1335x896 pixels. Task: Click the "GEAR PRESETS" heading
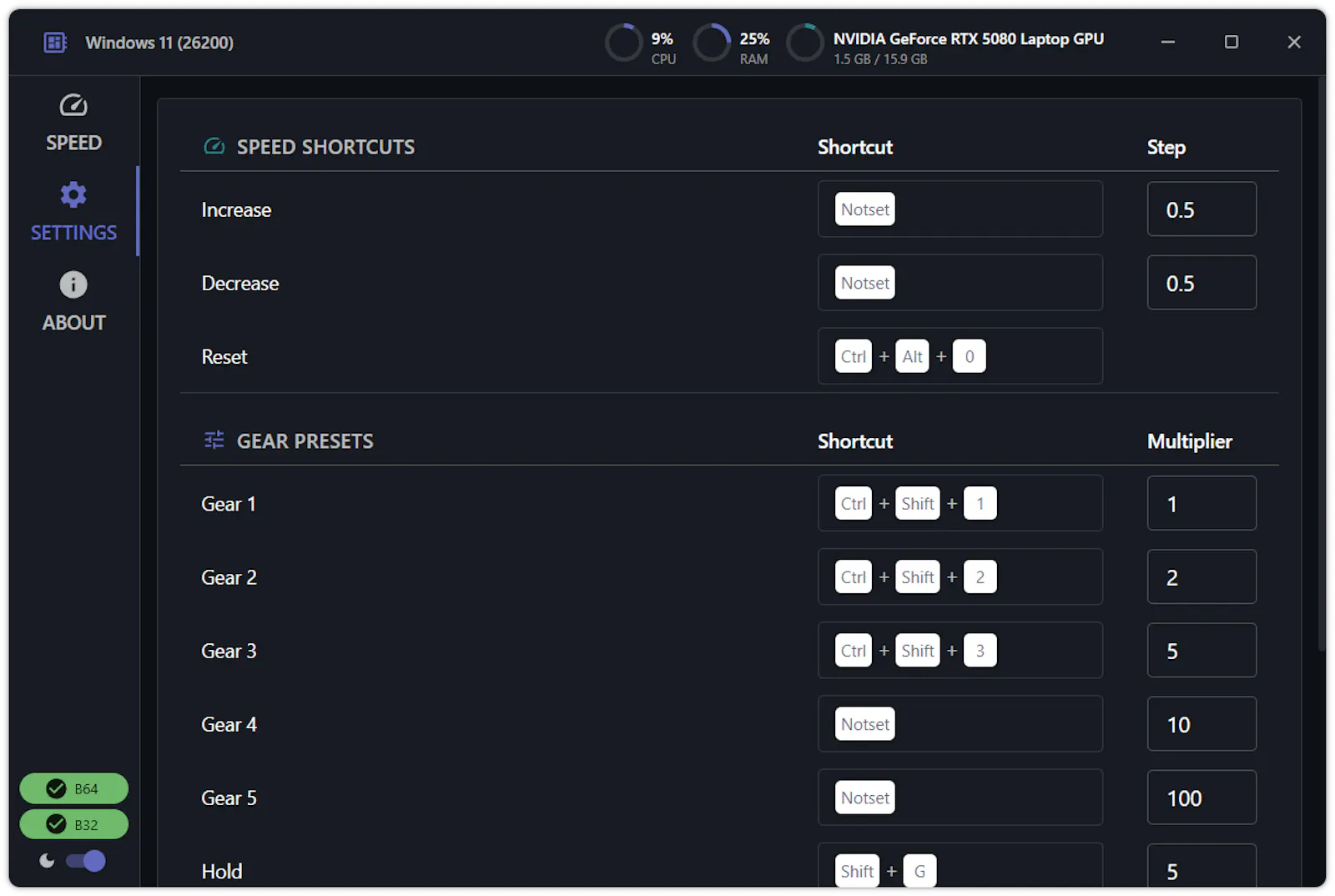point(305,440)
